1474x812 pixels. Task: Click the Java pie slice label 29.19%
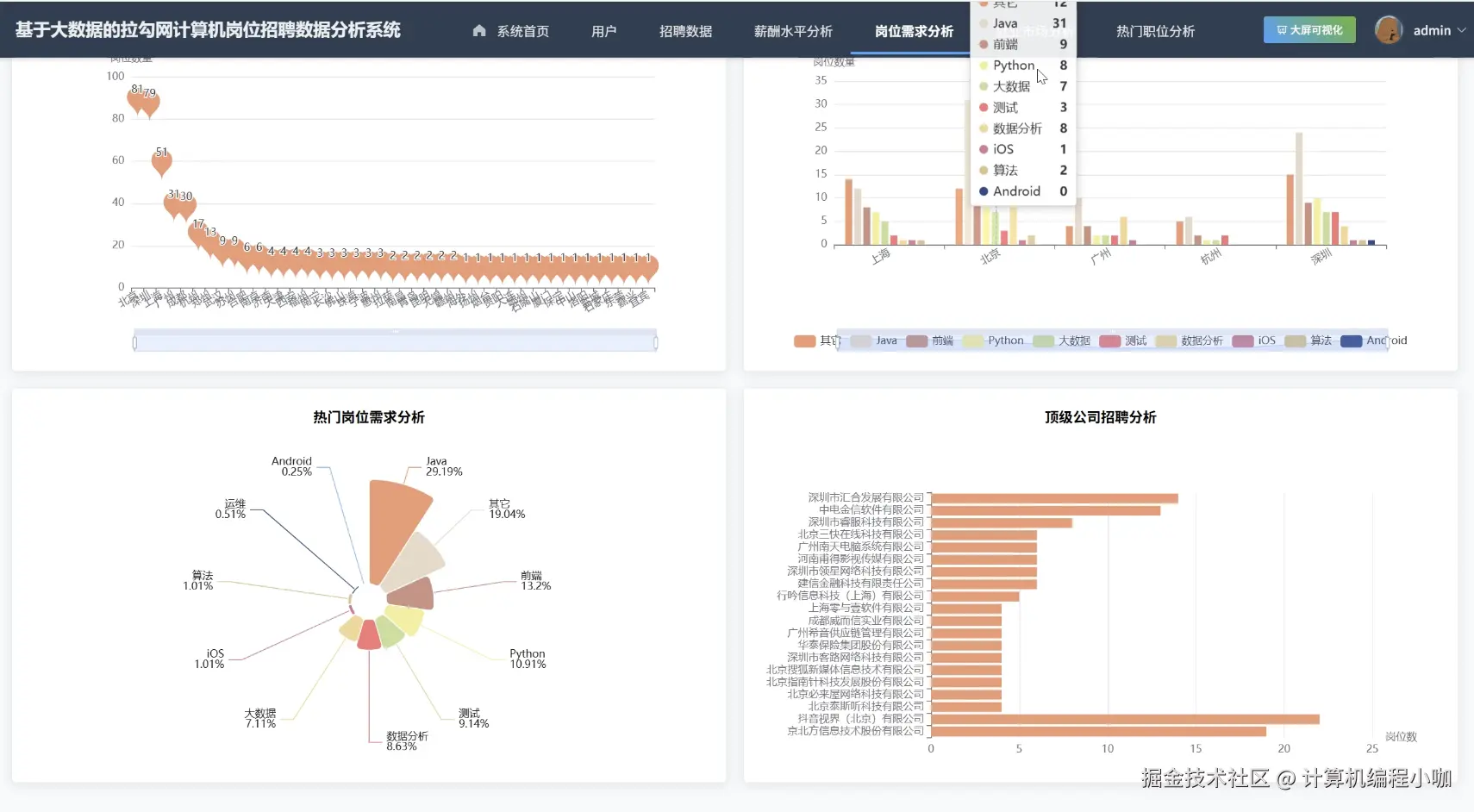[x=444, y=466]
